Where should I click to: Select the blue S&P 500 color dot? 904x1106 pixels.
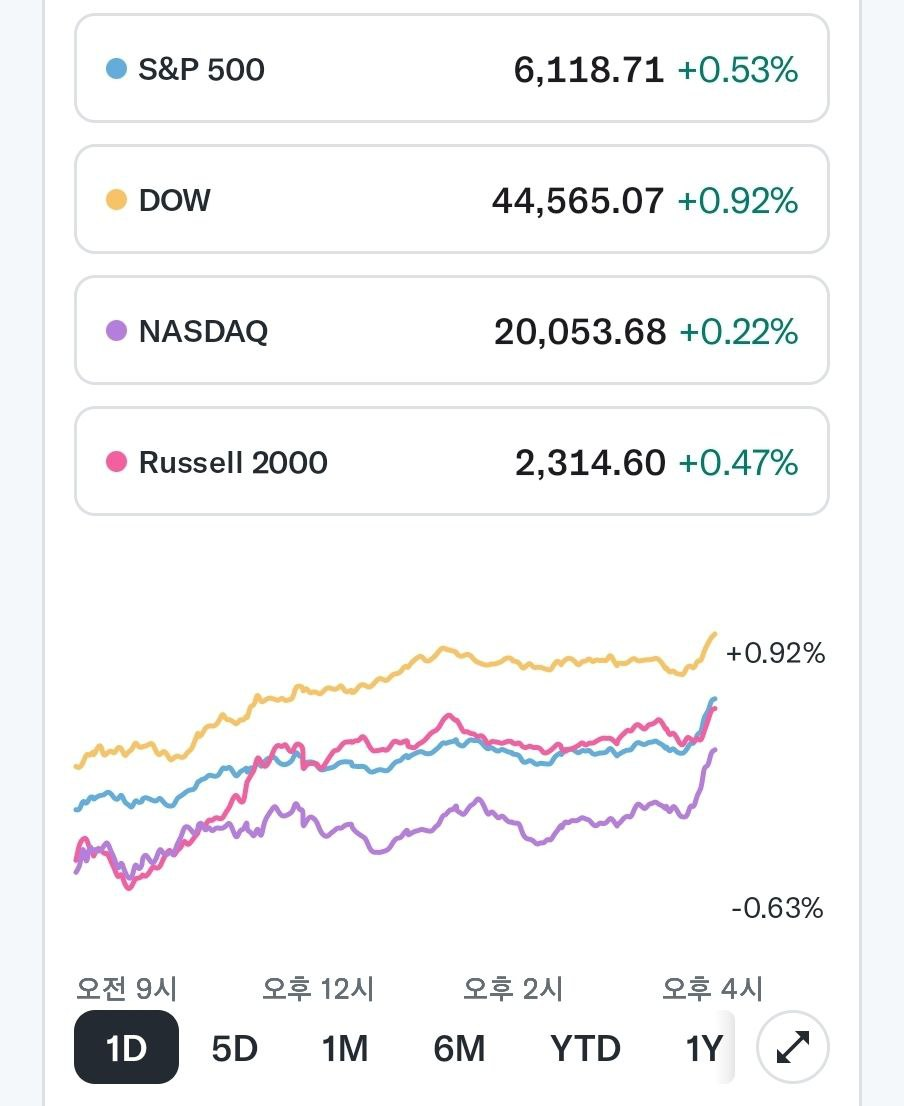pos(116,68)
